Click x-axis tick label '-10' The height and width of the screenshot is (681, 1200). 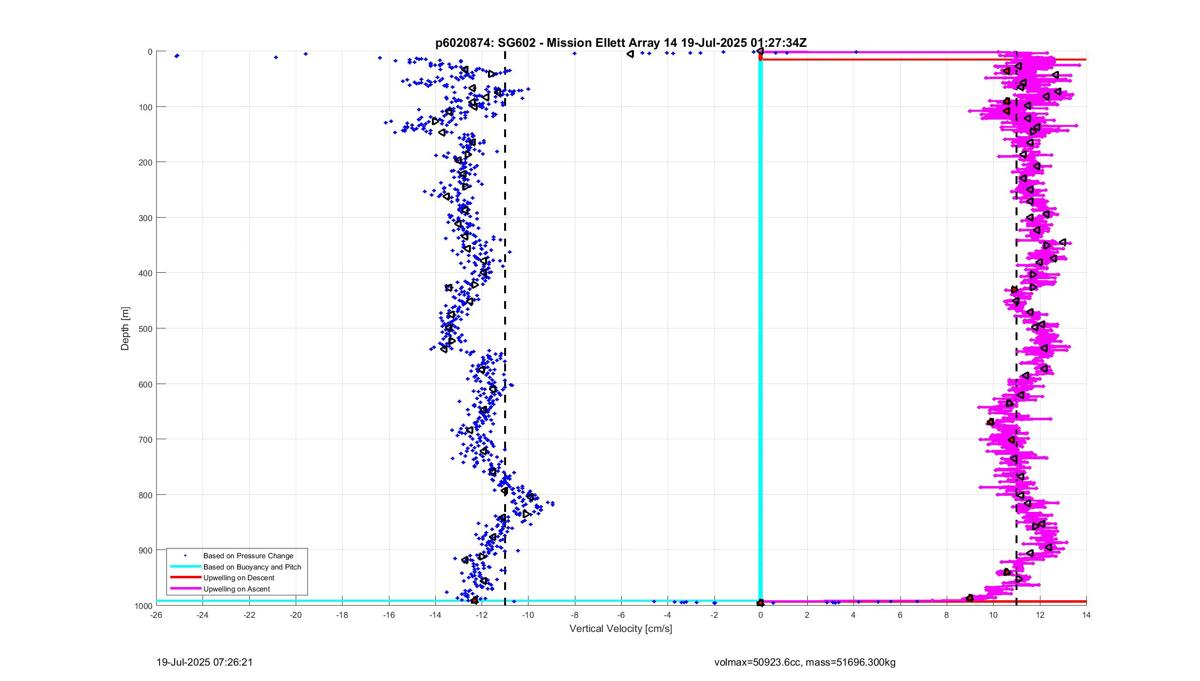(x=528, y=615)
